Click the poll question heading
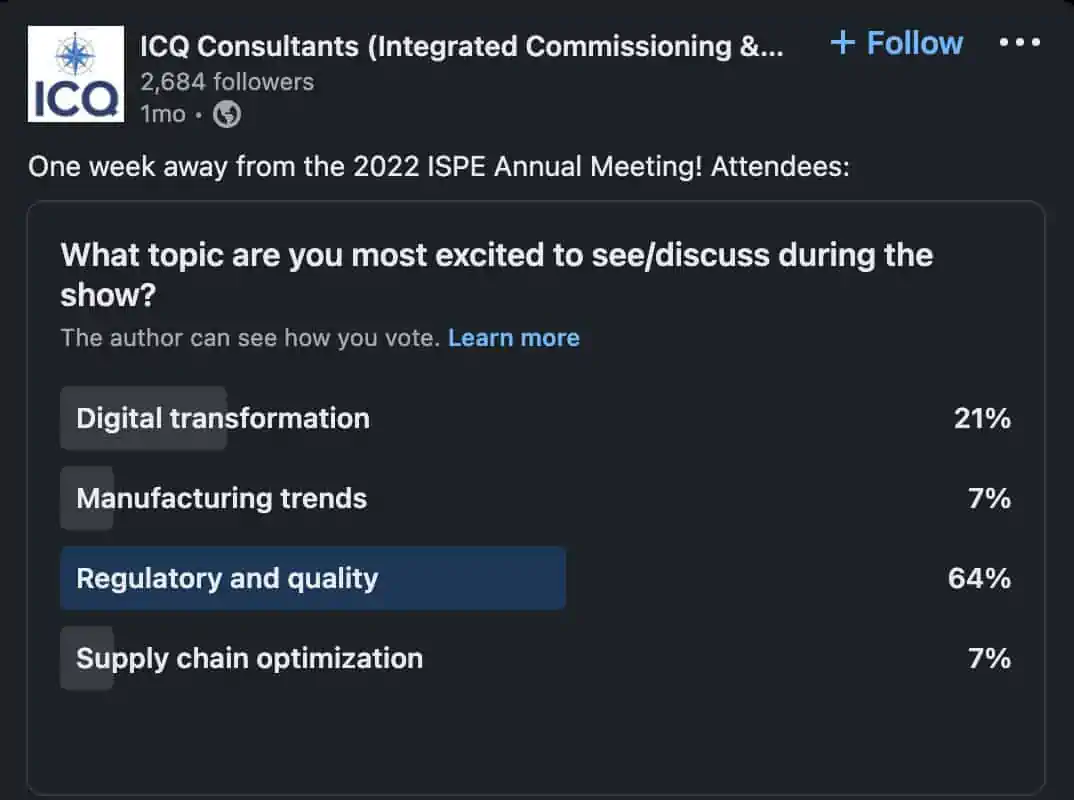 tap(497, 275)
